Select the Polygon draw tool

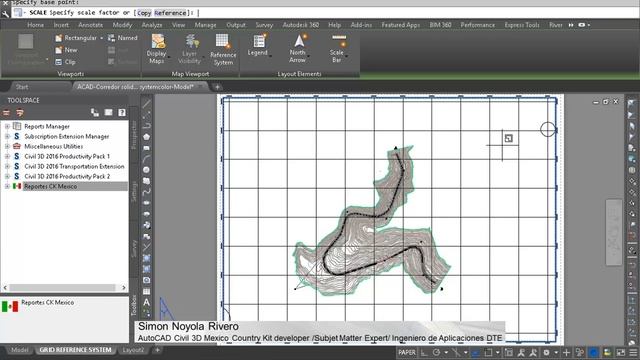[x=147, y=137]
